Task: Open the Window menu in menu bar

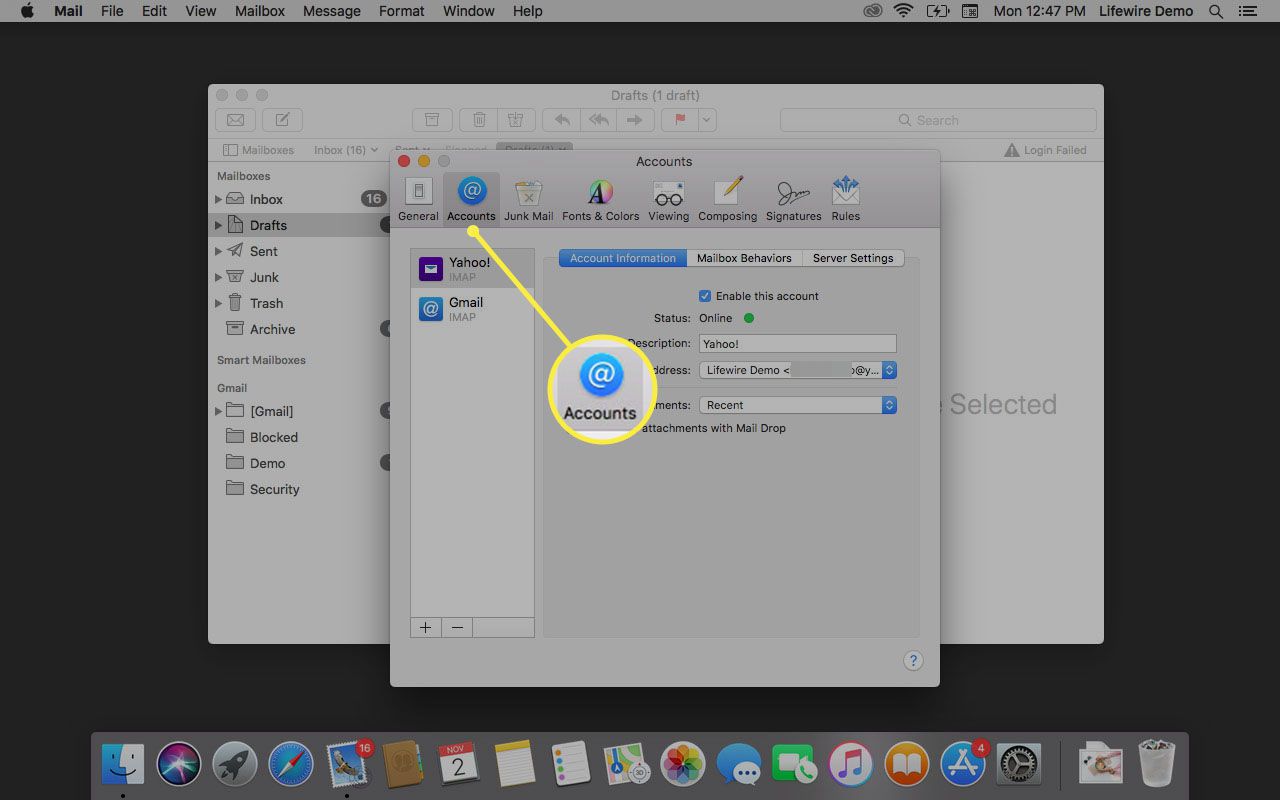Action: point(468,11)
